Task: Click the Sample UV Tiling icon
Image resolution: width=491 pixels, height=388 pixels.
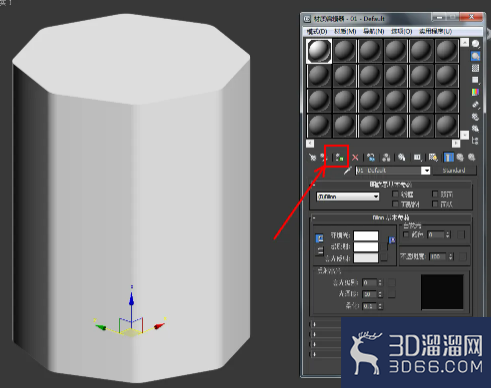Action: [475, 80]
